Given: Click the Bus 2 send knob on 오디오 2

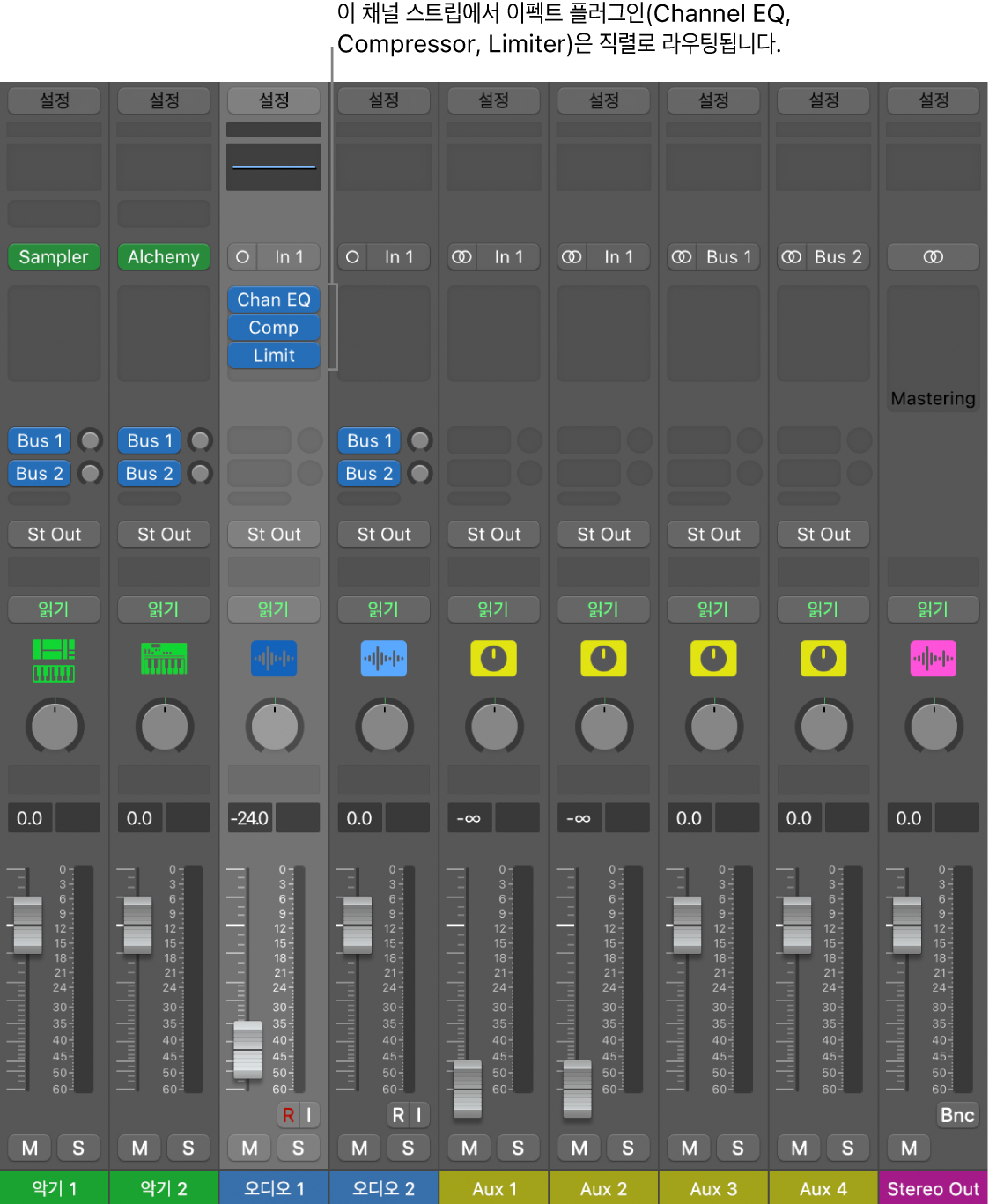Looking at the screenshot, I should coord(420,473).
